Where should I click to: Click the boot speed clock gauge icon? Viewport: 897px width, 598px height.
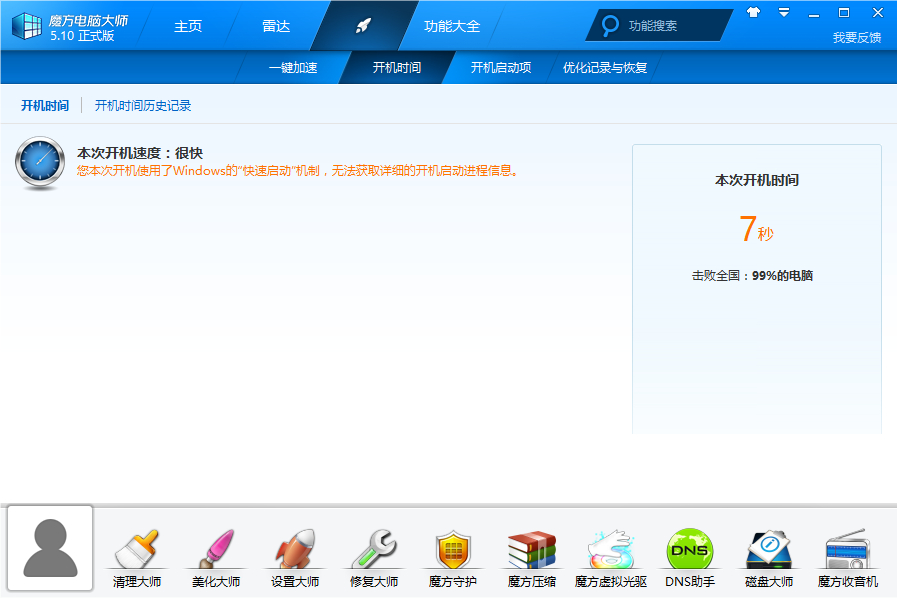point(40,163)
